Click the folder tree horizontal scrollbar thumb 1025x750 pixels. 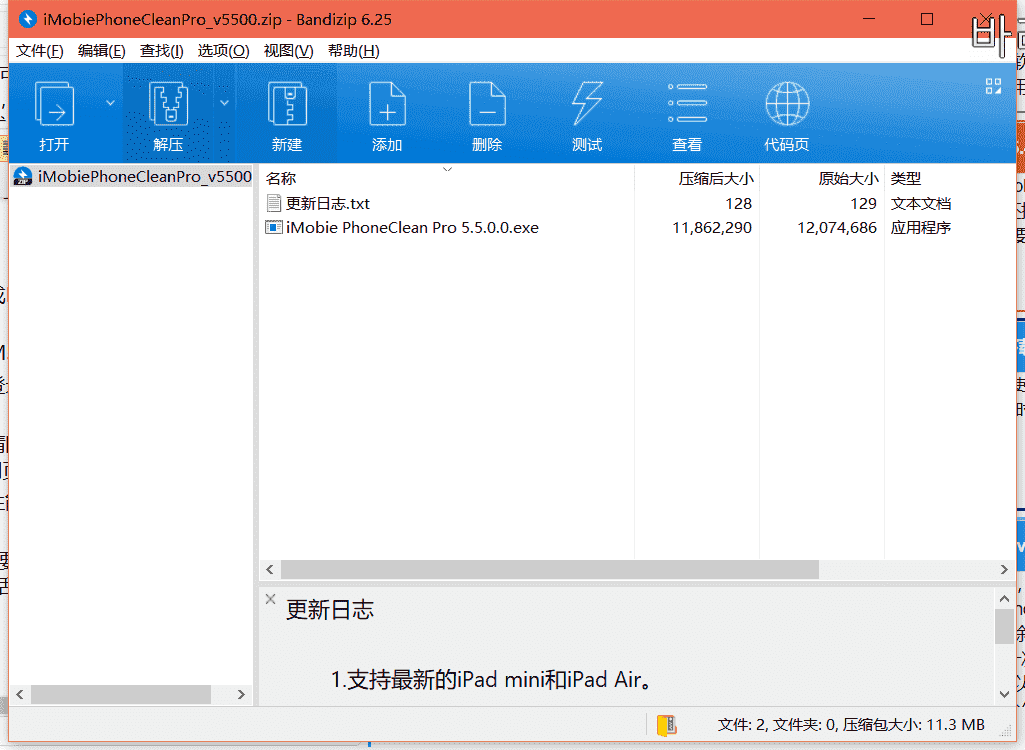click(121, 694)
